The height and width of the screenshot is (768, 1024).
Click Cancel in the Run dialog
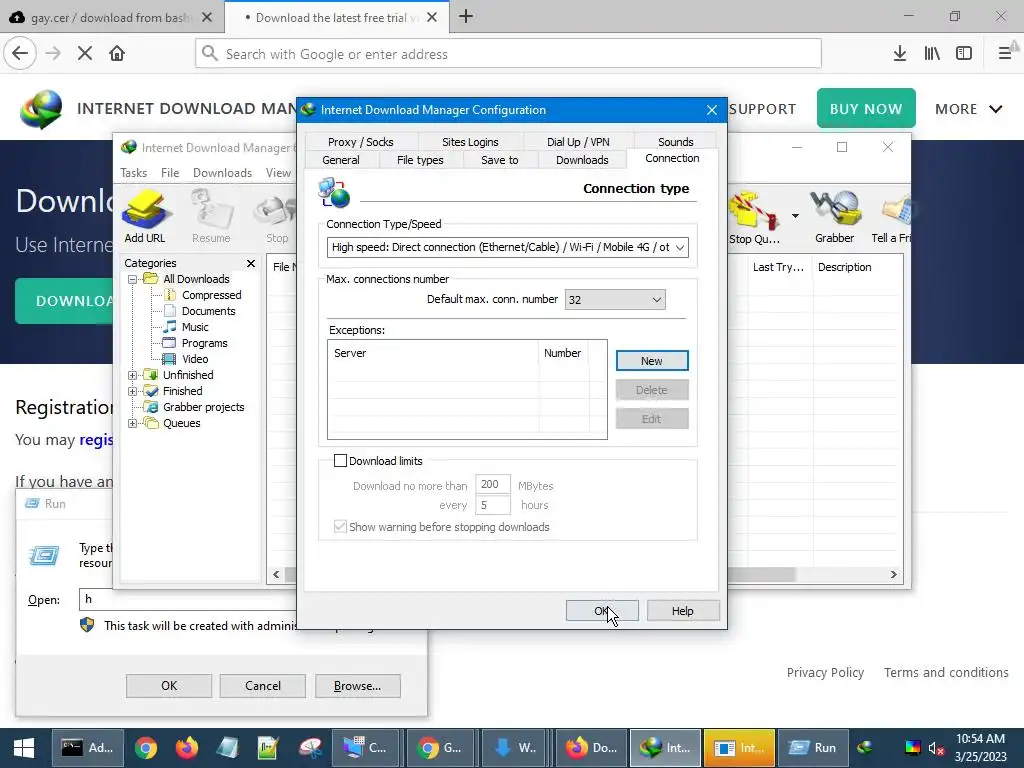coord(263,686)
